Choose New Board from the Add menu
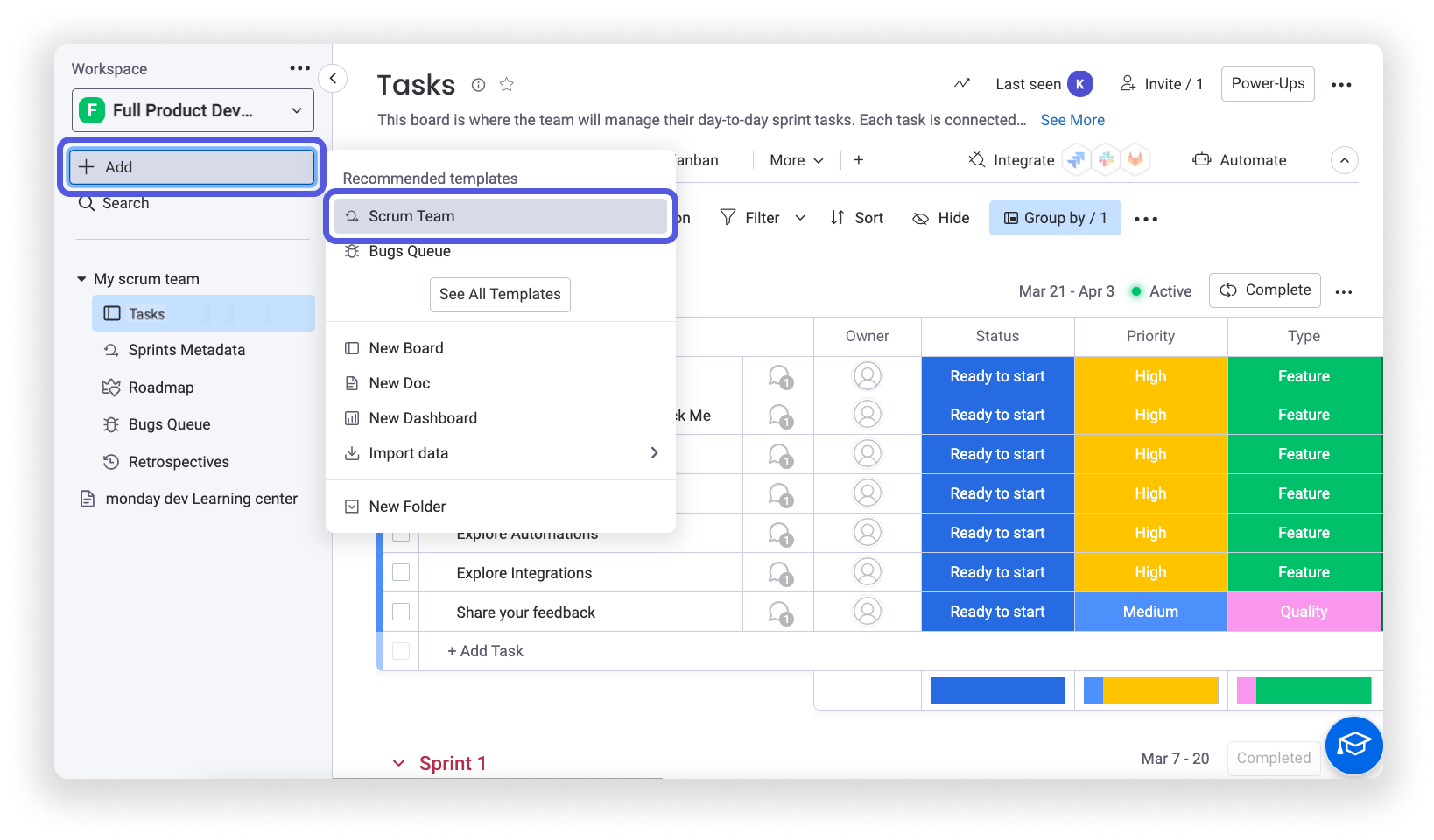The height and width of the screenshot is (840, 1434). pyautogui.click(x=405, y=347)
